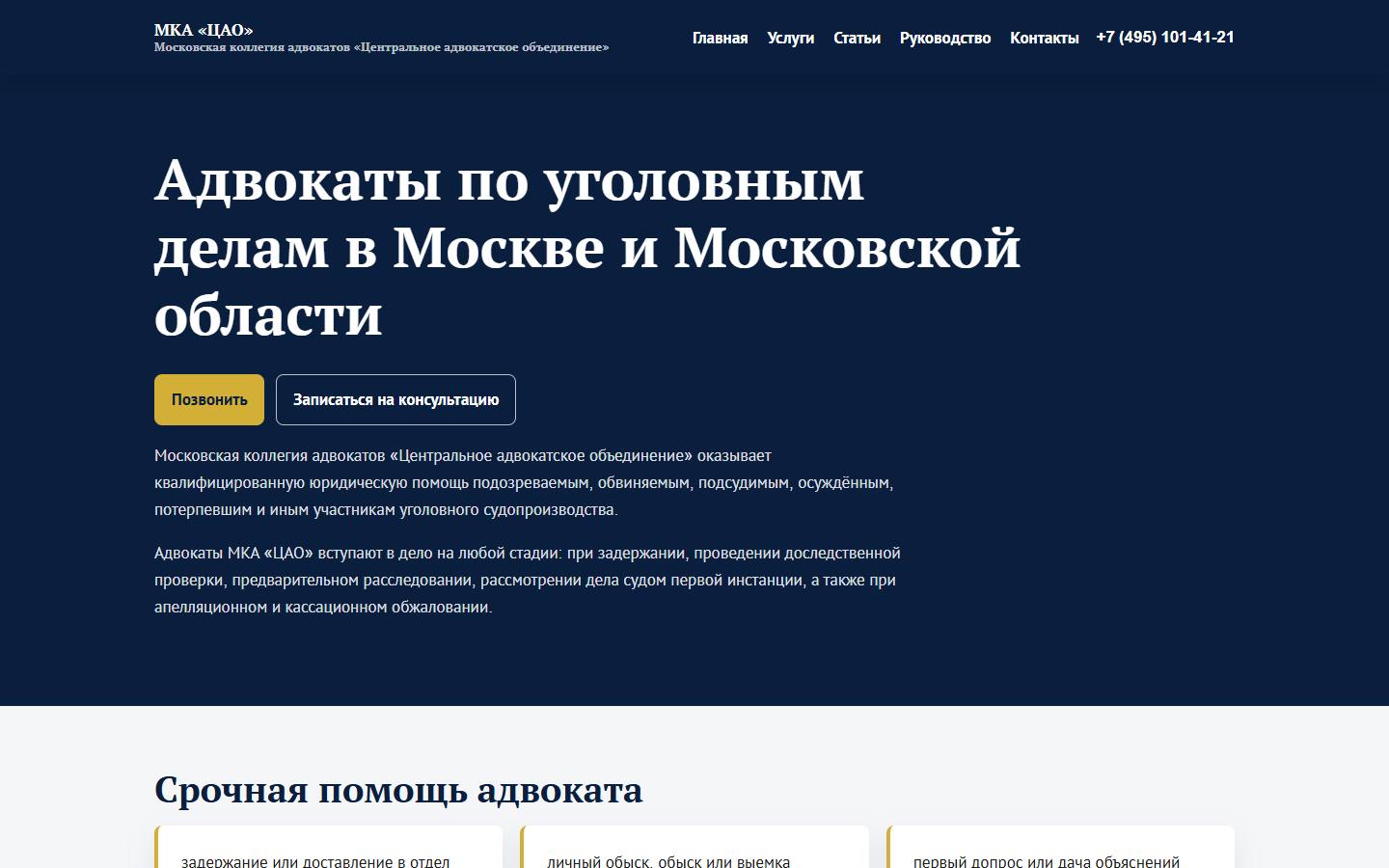This screenshot has width=1389, height=868.
Task: Select the первый допрос или дача объяснений card
Action: (1060, 848)
